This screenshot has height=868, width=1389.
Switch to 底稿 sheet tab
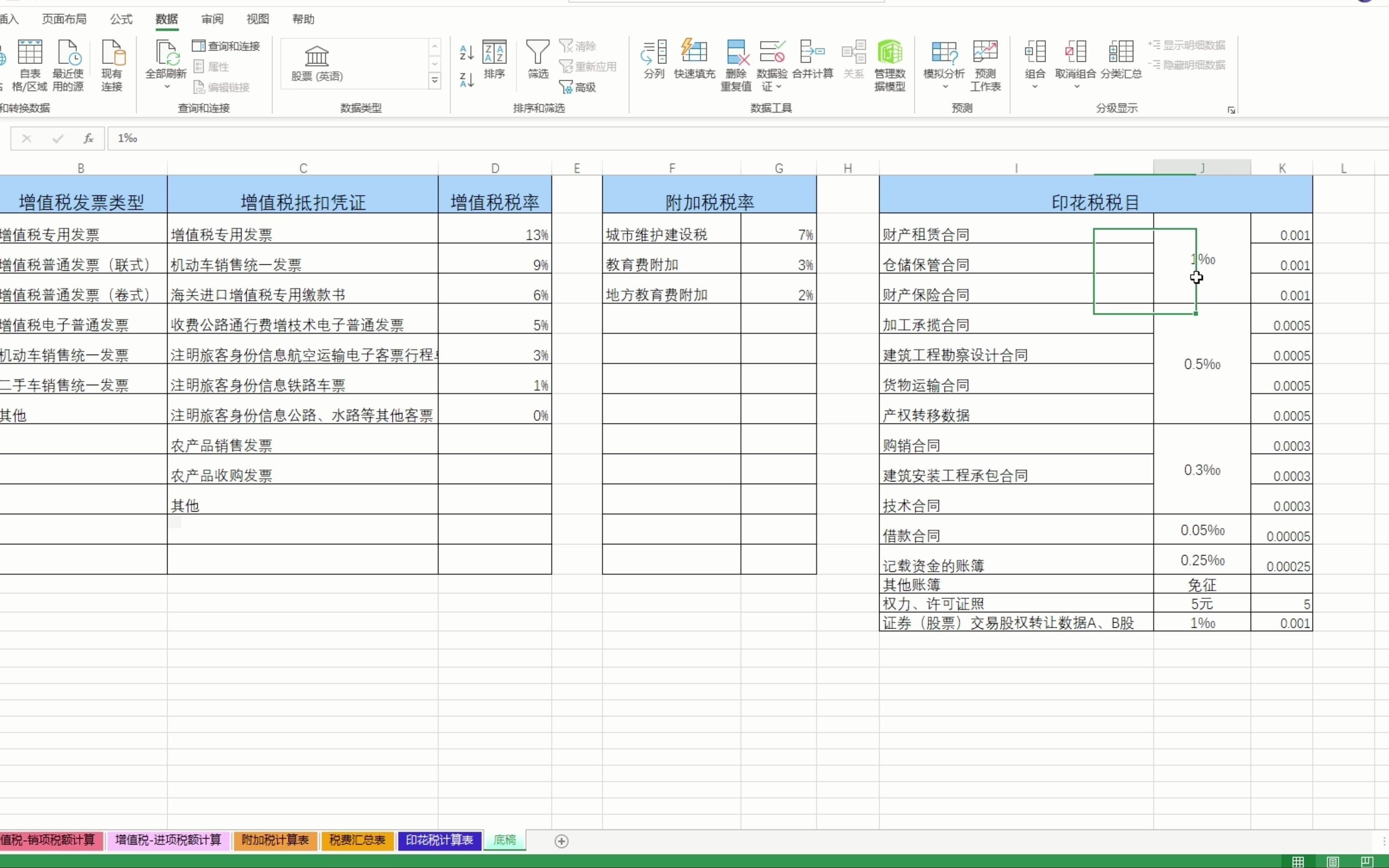505,840
